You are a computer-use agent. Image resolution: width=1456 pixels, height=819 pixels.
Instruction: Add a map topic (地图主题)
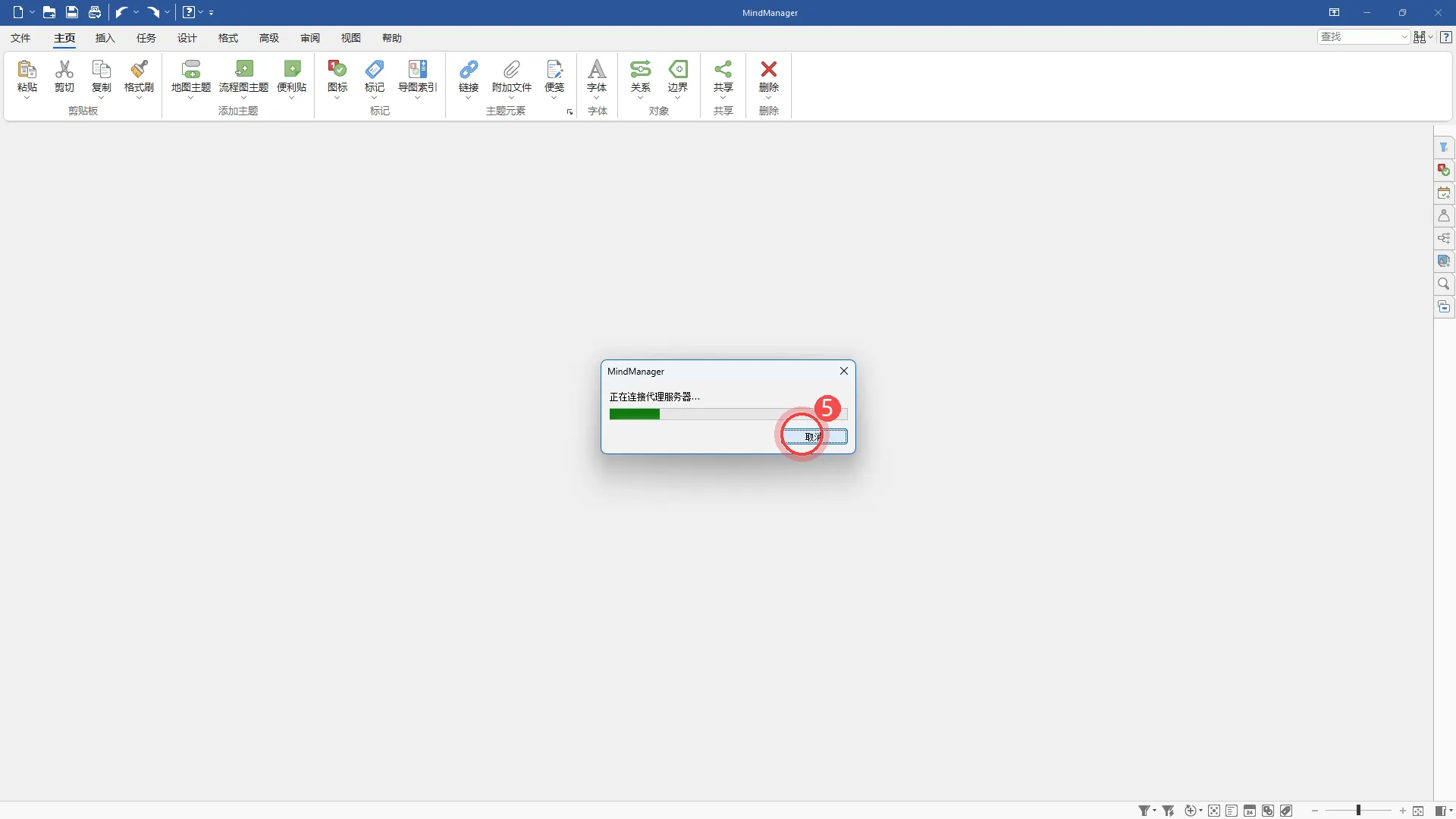click(x=191, y=70)
